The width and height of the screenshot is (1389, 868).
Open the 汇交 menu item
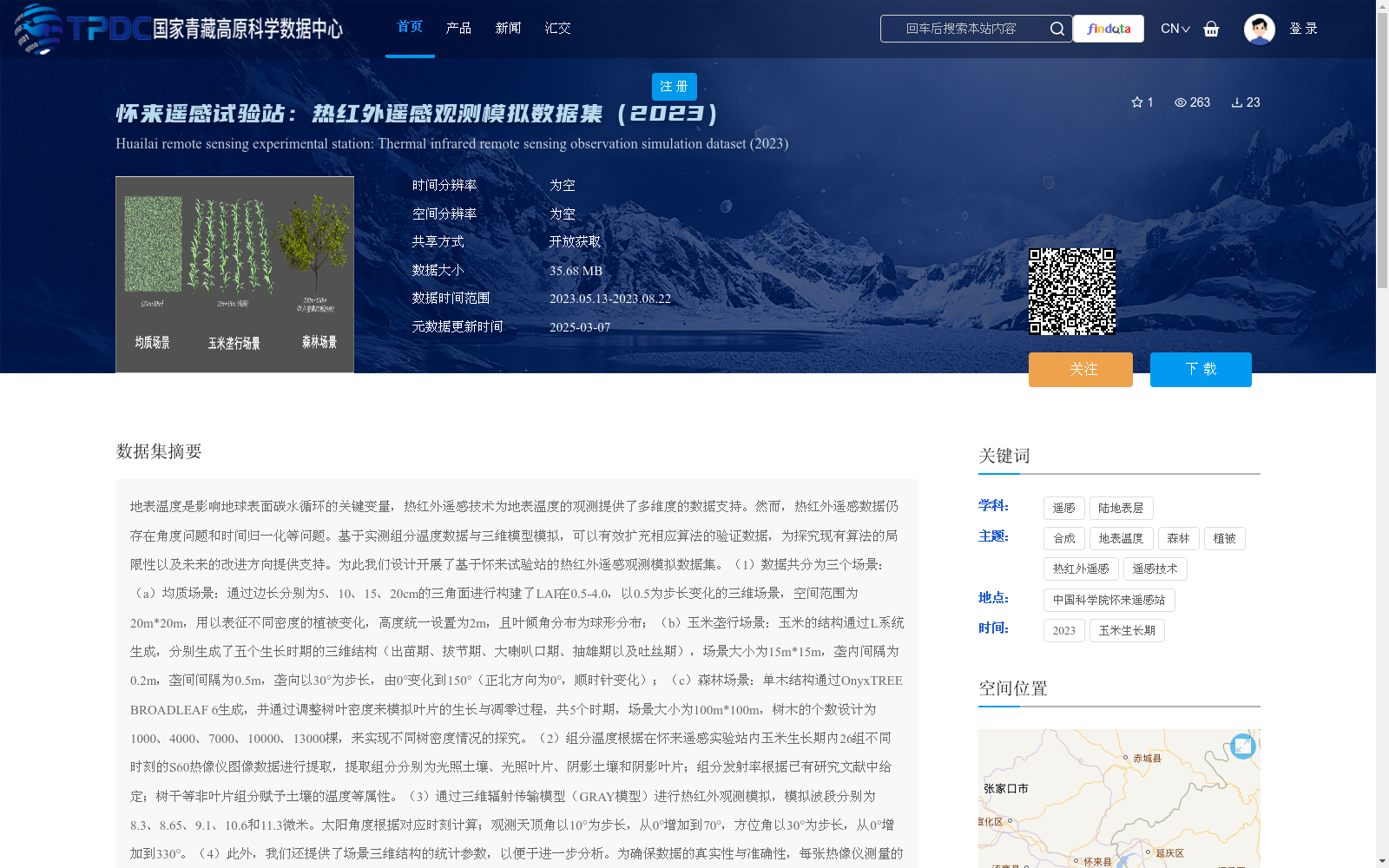(x=557, y=29)
